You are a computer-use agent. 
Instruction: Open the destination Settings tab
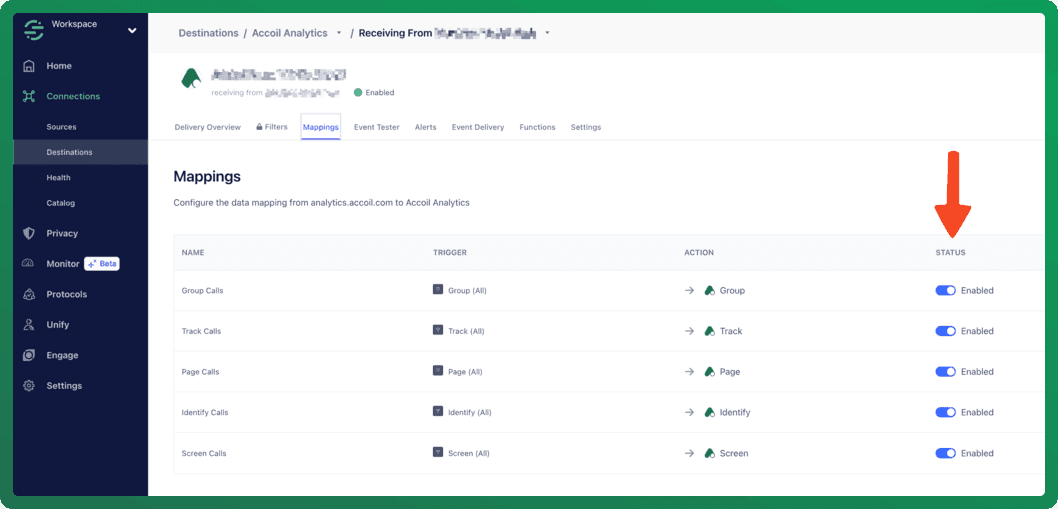(x=586, y=127)
